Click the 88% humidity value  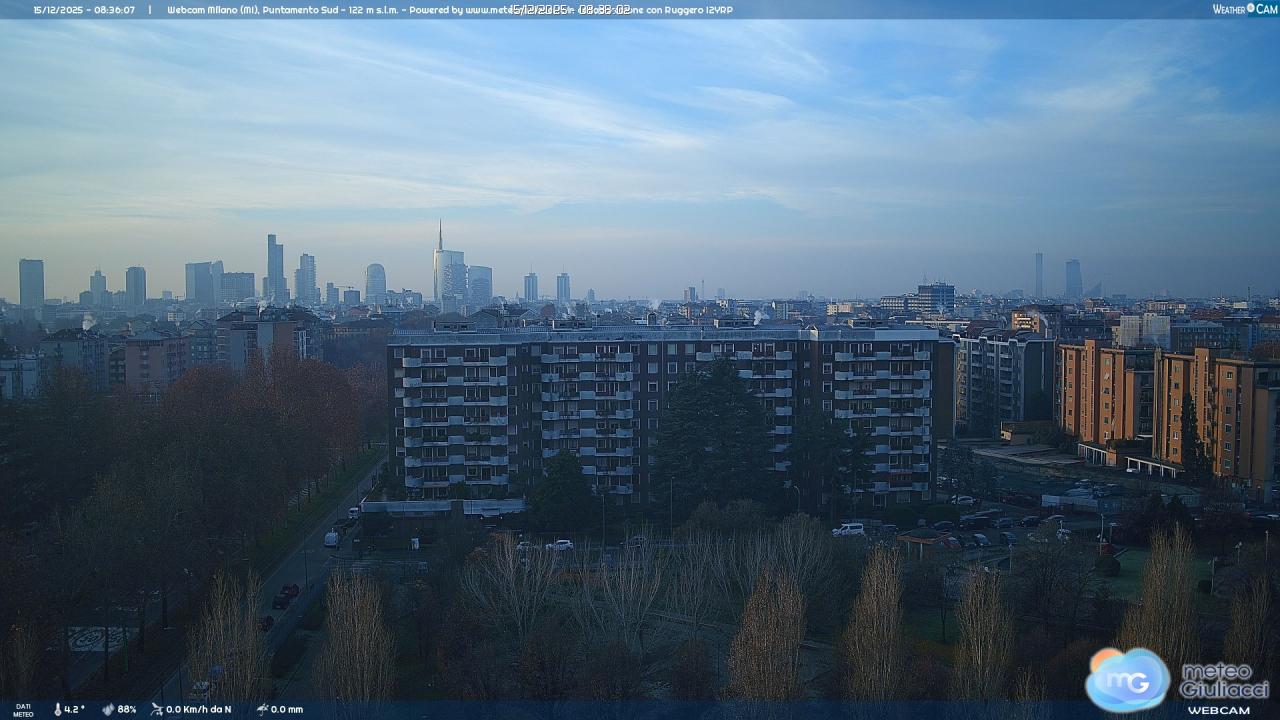tap(127, 709)
